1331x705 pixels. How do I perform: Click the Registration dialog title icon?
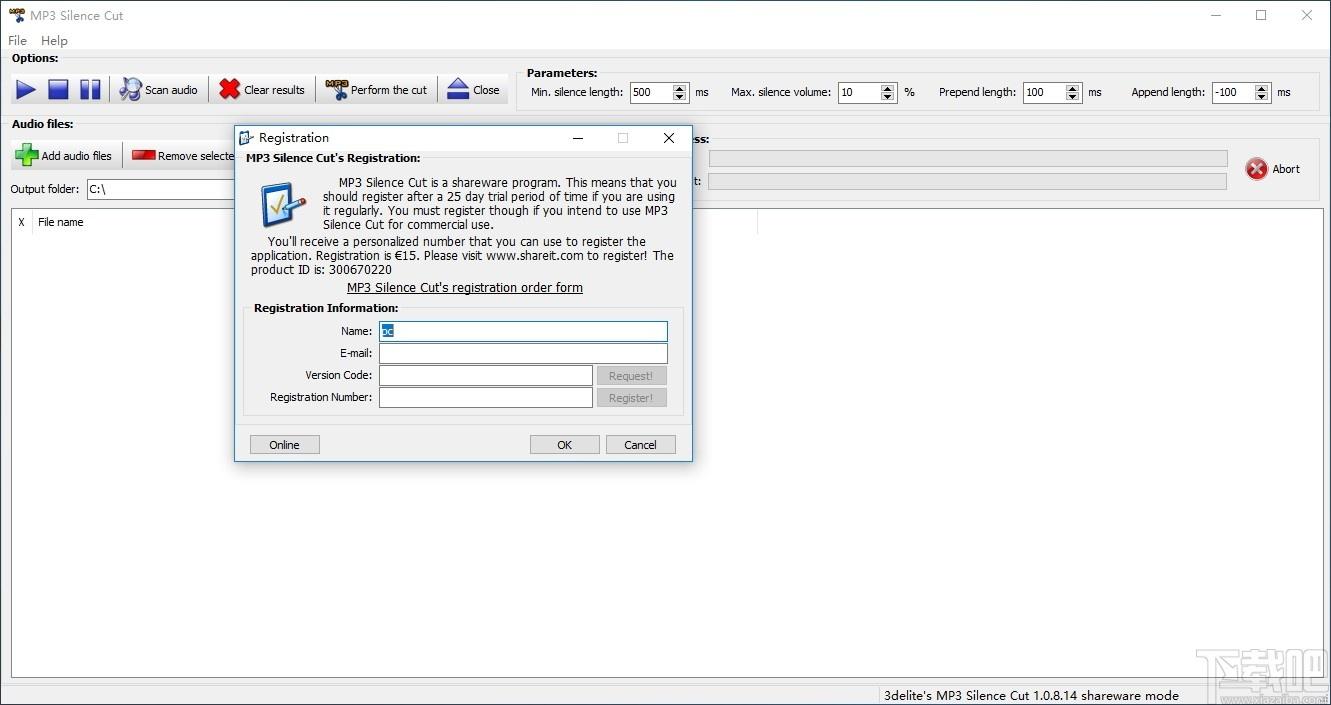point(246,138)
